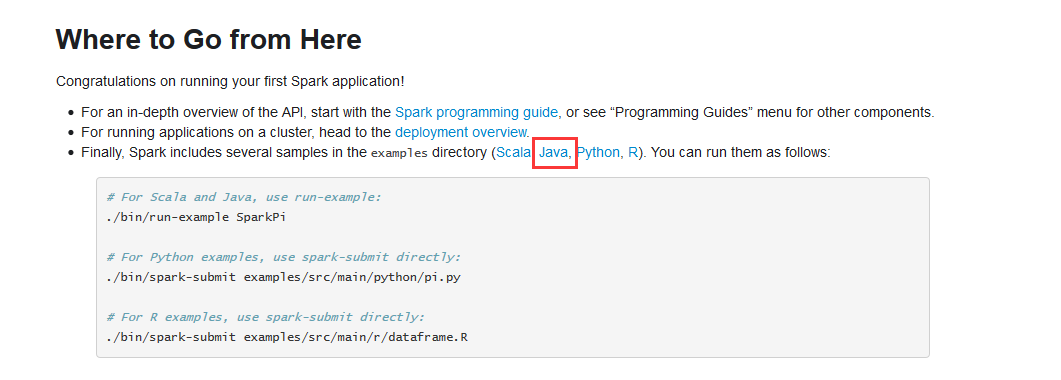Image resolution: width=1061 pixels, height=380 pixels.
Task: Open the Python examples link
Action: tap(597, 153)
